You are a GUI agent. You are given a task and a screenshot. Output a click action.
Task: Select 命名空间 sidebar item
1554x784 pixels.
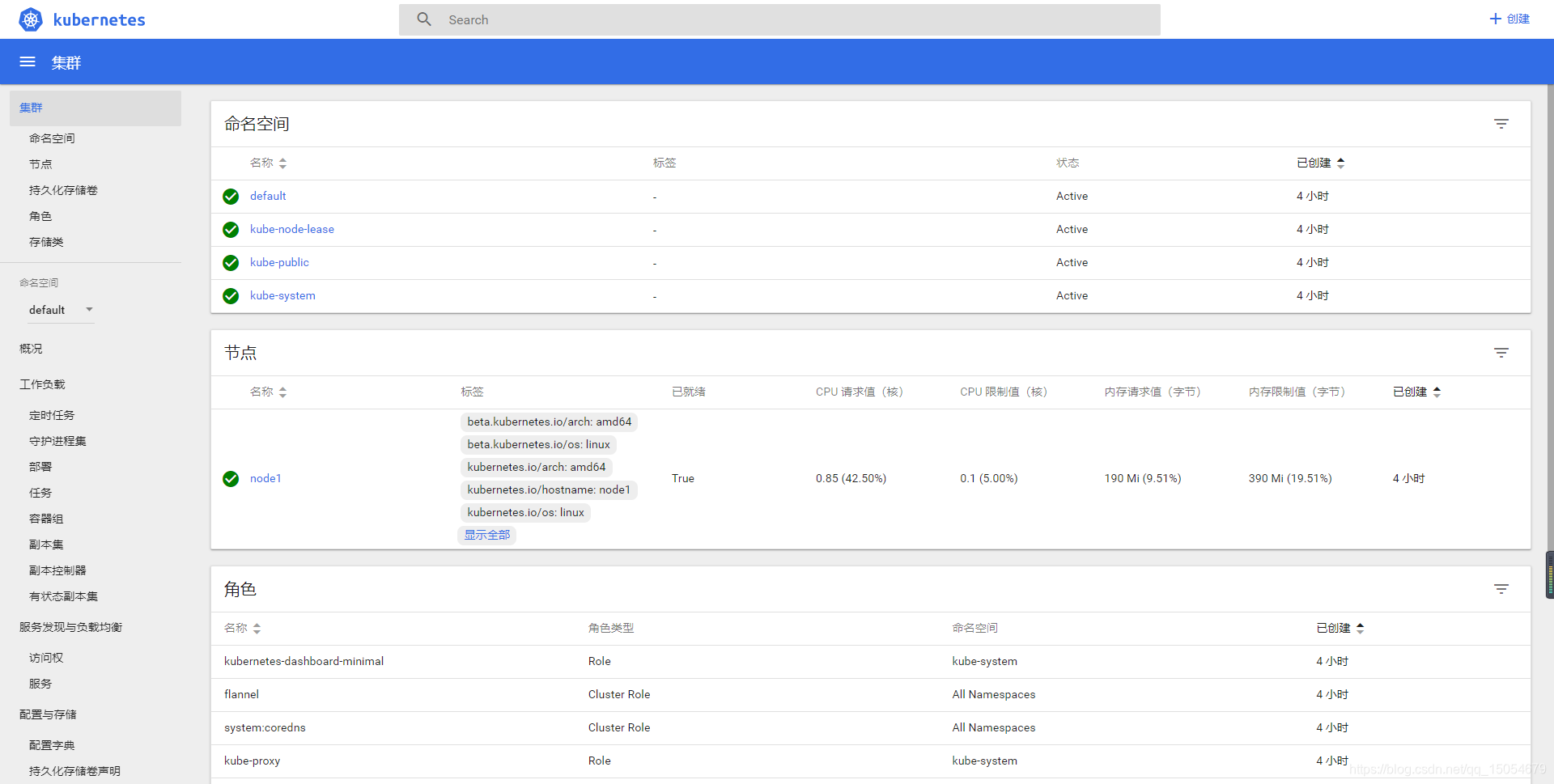[52, 138]
